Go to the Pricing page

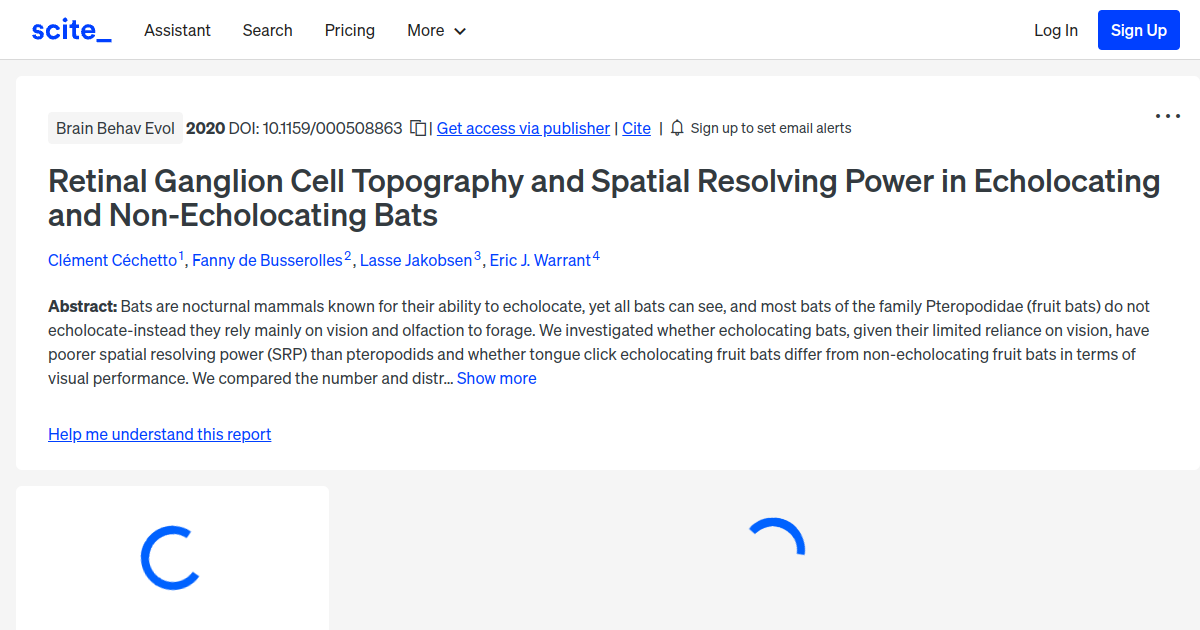tap(349, 30)
